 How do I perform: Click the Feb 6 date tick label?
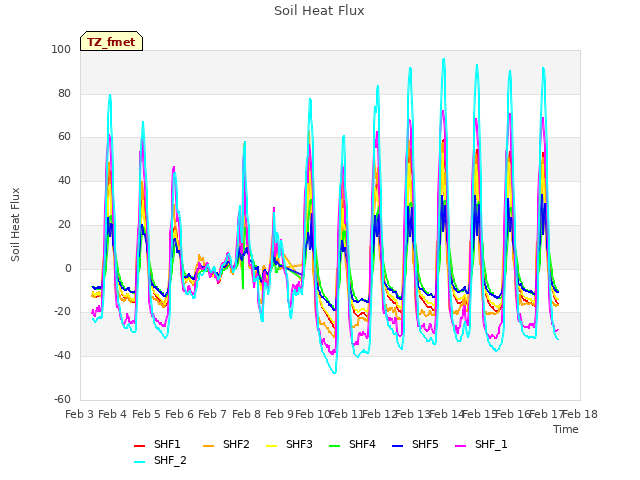pos(179,414)
